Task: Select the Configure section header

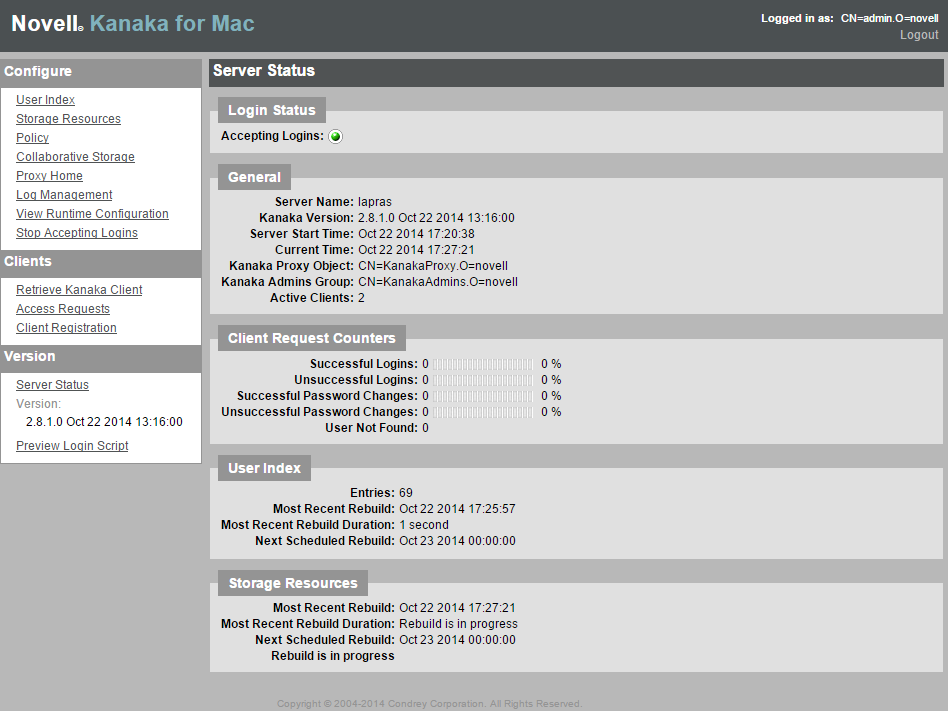Action: [101, 72]
